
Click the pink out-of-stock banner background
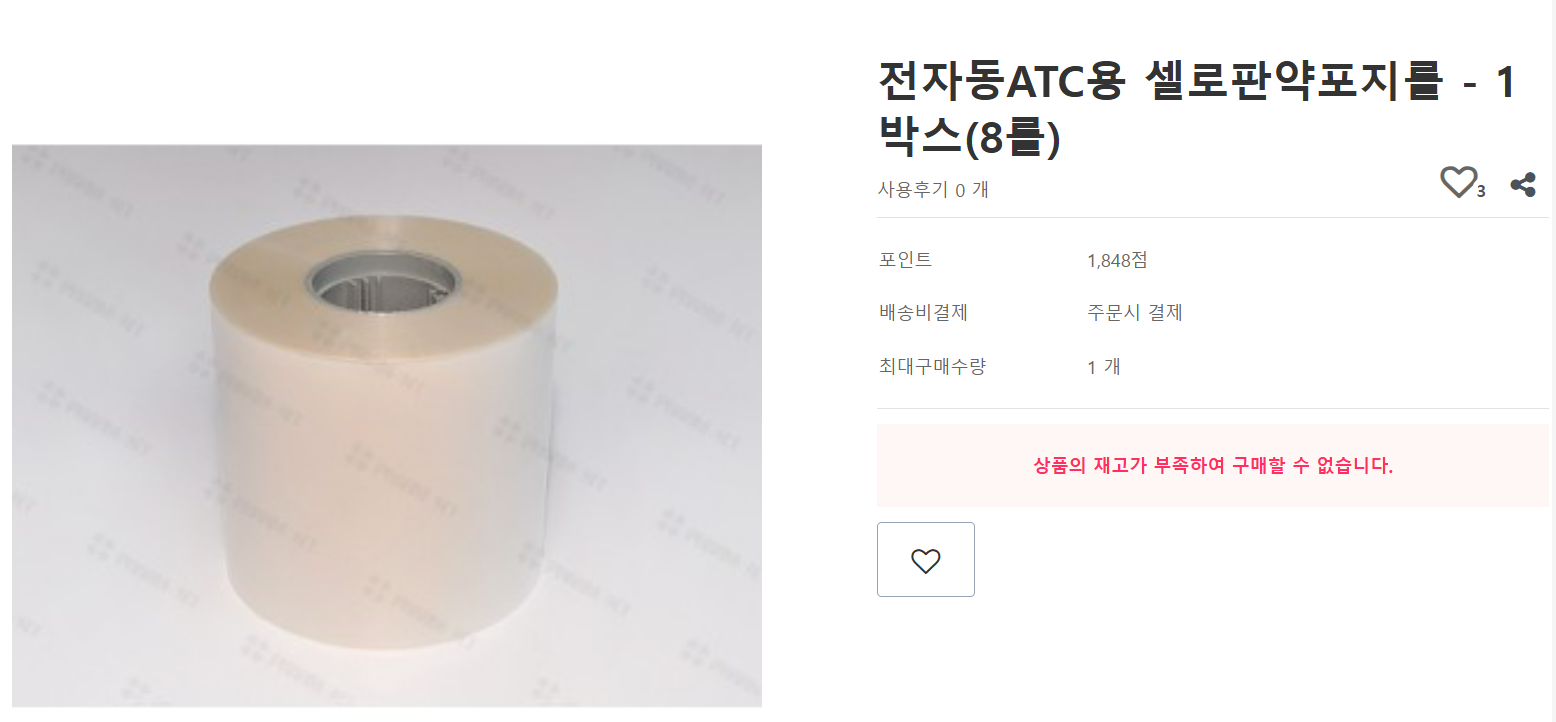point(1213,465)
